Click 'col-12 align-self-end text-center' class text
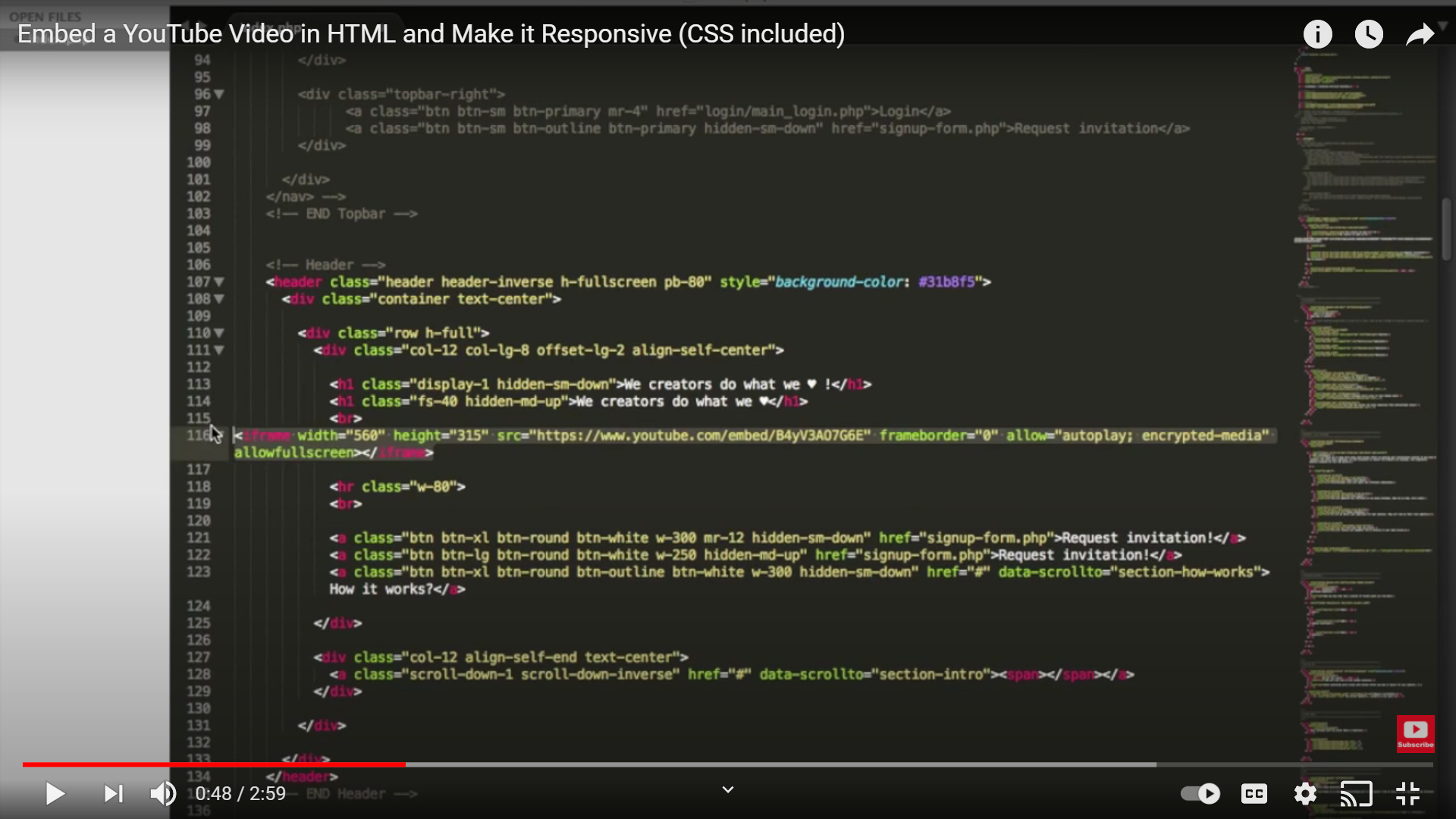1456x819 pixels. 541,657
